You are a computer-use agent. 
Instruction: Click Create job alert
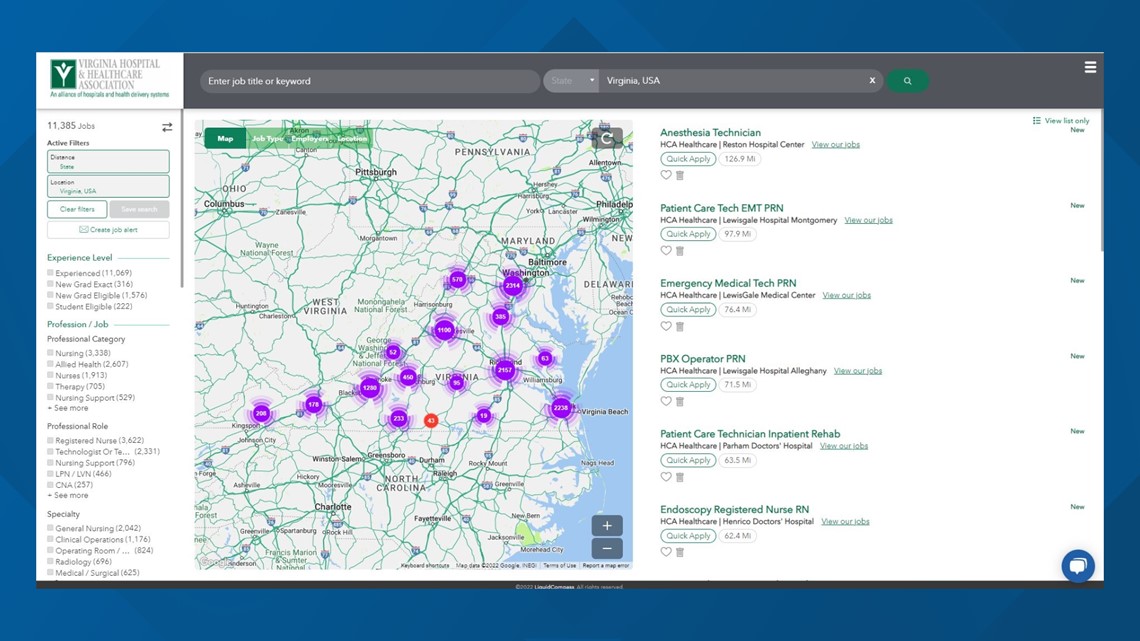click(108, 230)
